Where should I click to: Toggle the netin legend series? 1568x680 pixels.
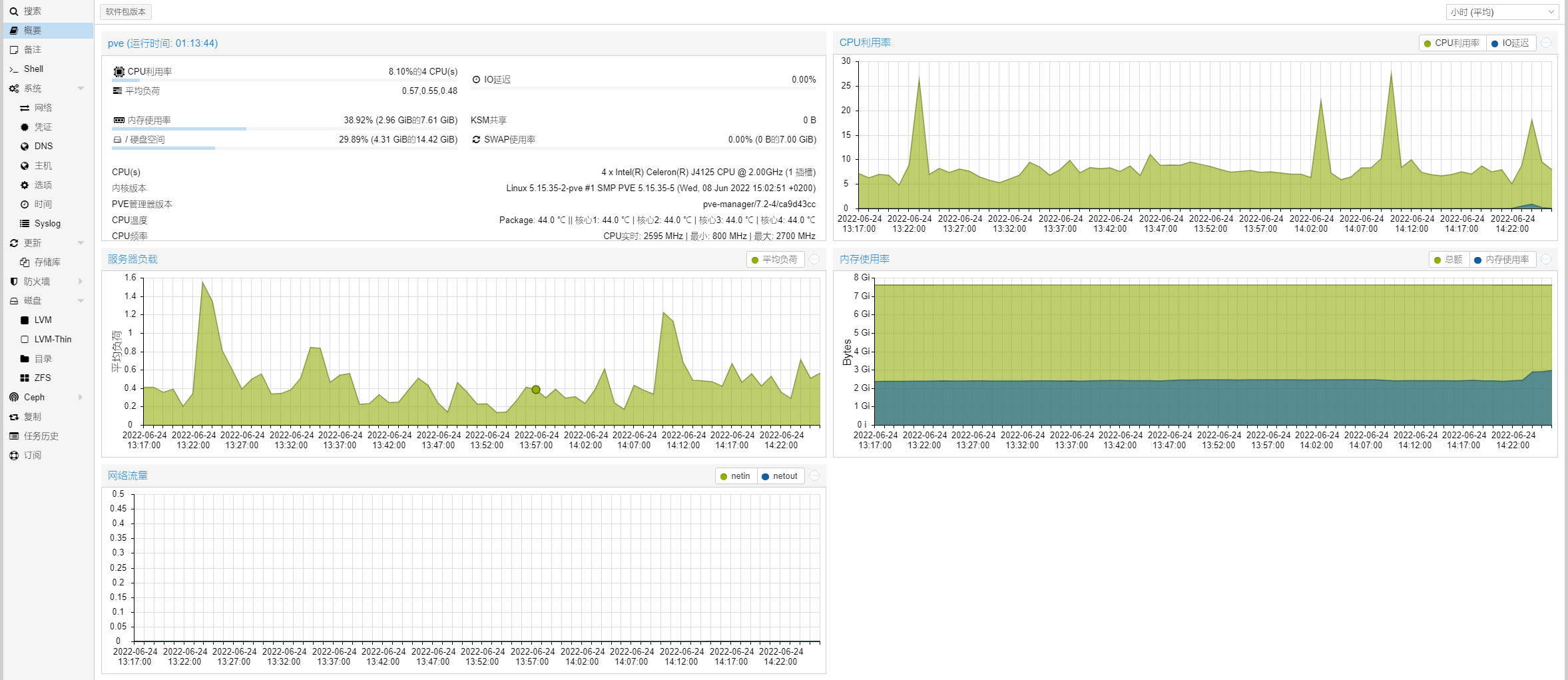tap(736, 476)
